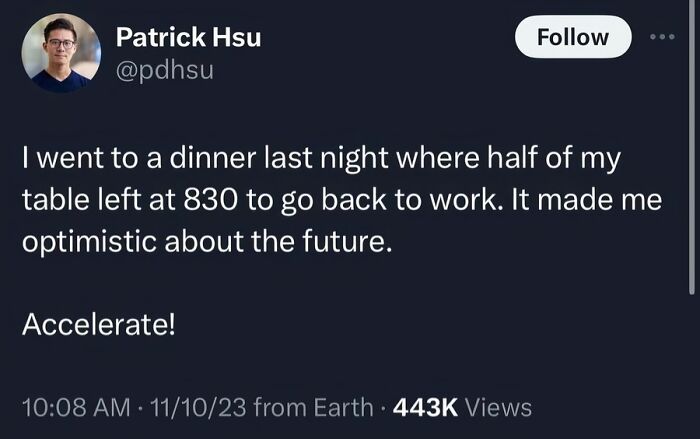Click 'optimistic about the future' text
The height and width of the screenshot is (439, 700).
point(207,242)
